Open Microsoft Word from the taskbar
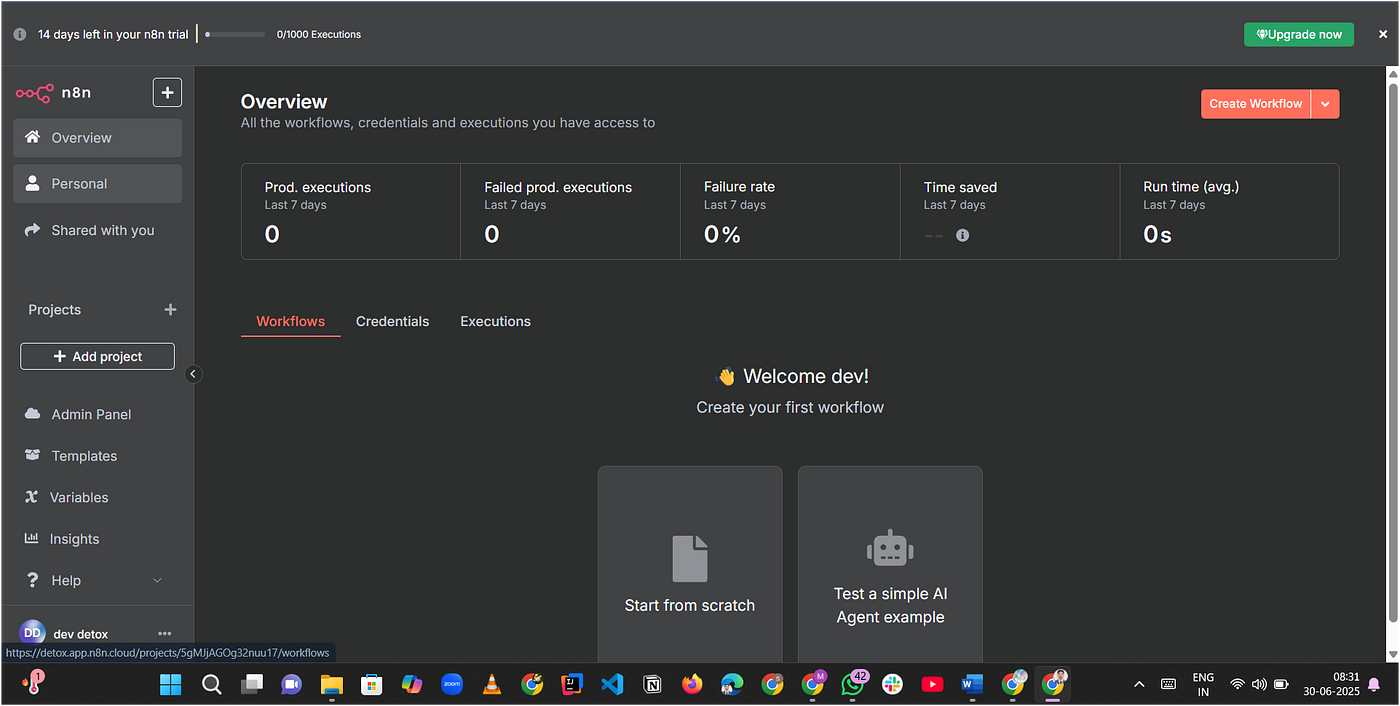 (x=972, y=684)
